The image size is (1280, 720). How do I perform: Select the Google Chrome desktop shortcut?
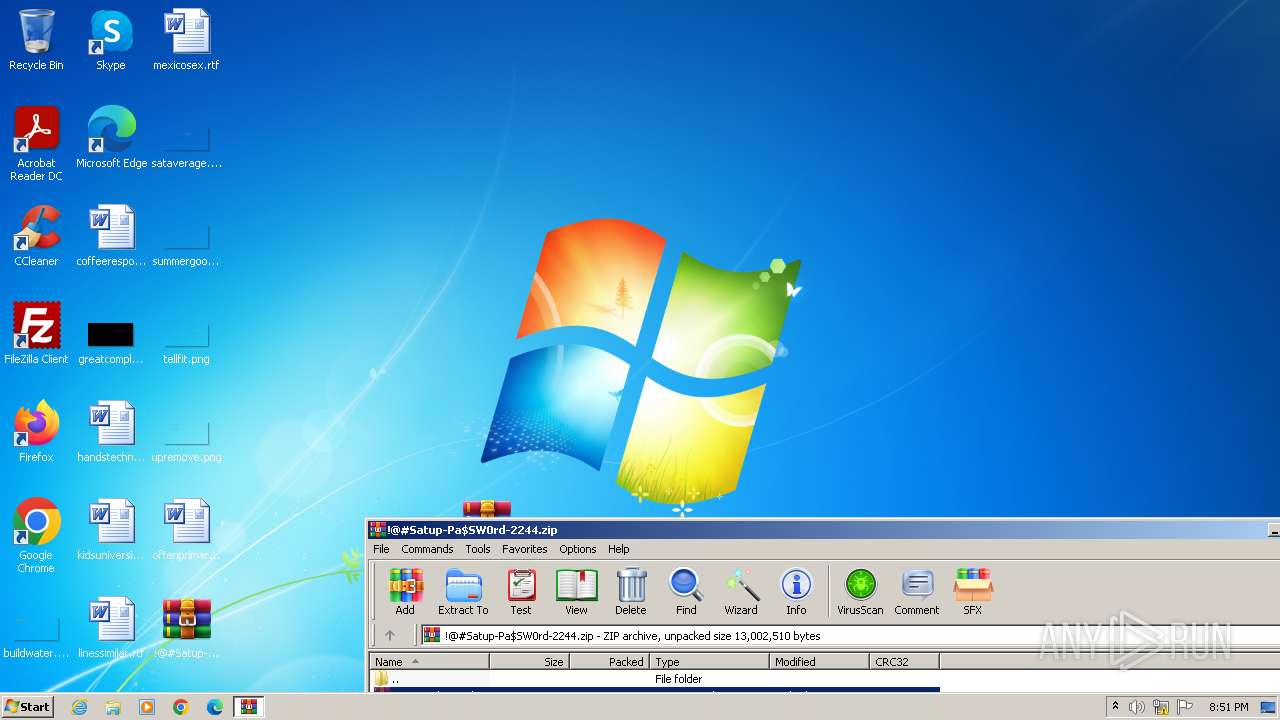36,535
